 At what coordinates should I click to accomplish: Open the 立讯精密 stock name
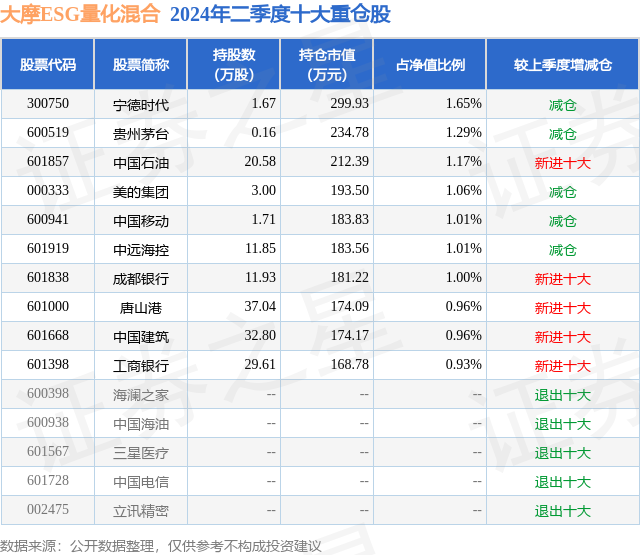(x=141, y=511)
